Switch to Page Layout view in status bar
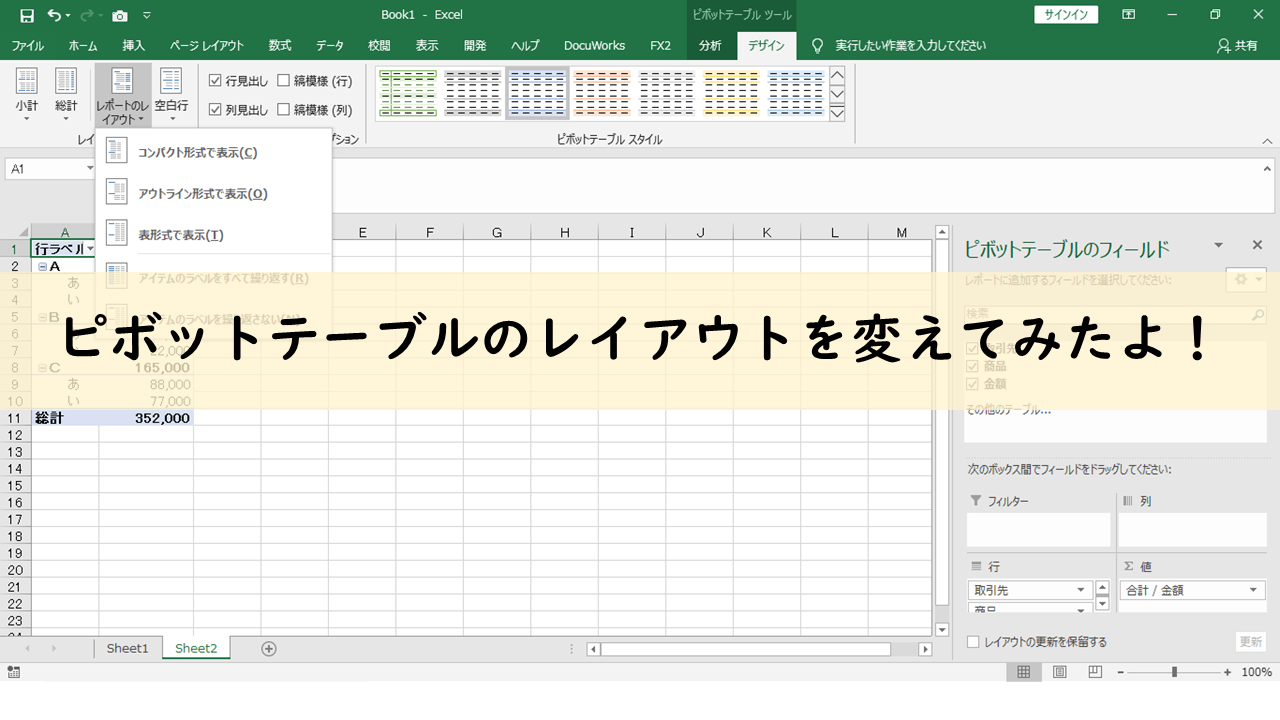1280x720 pixels. click(1058, 671)
